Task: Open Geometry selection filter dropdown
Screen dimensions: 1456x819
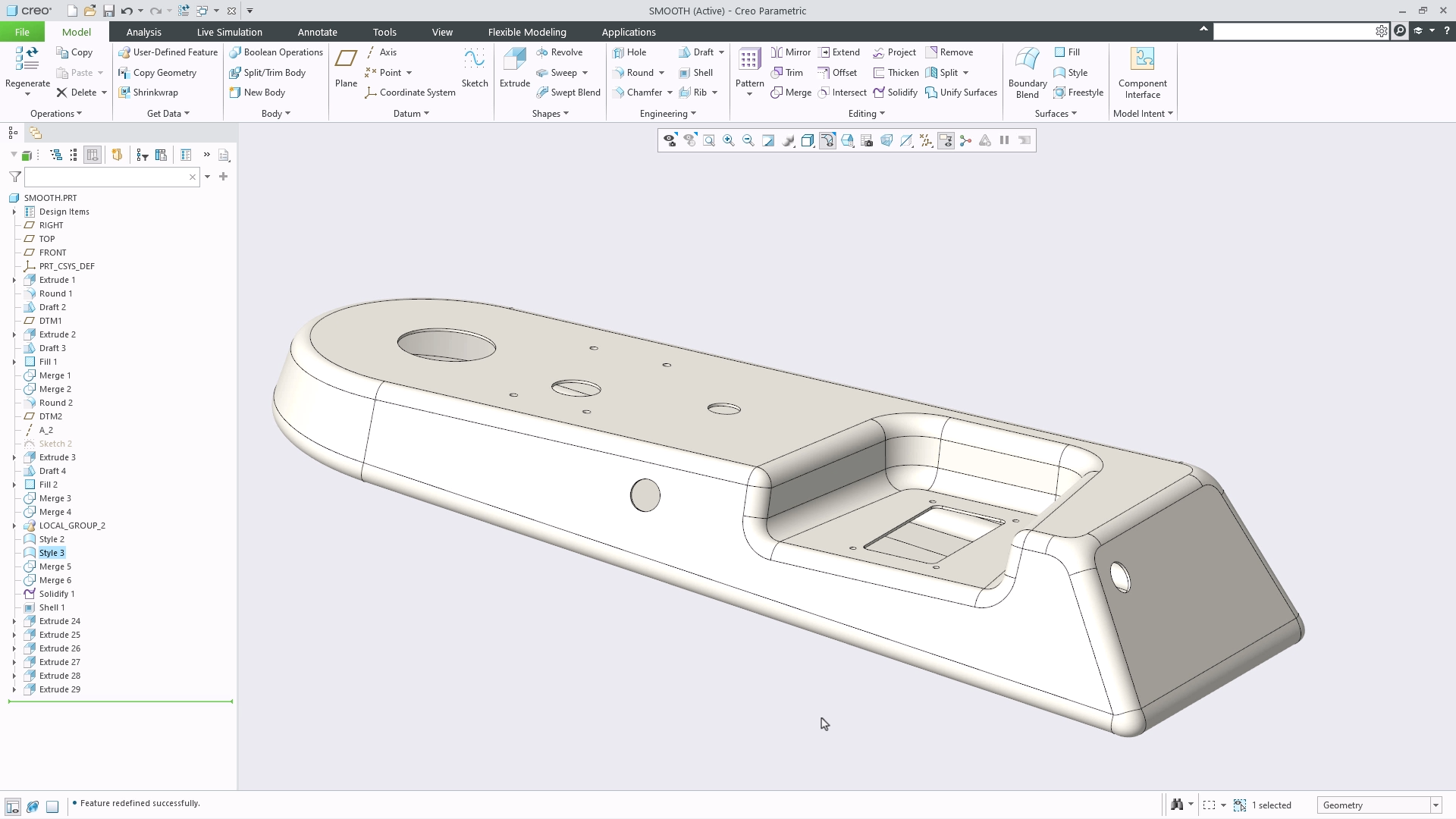Action: [x=1436, y=805]
